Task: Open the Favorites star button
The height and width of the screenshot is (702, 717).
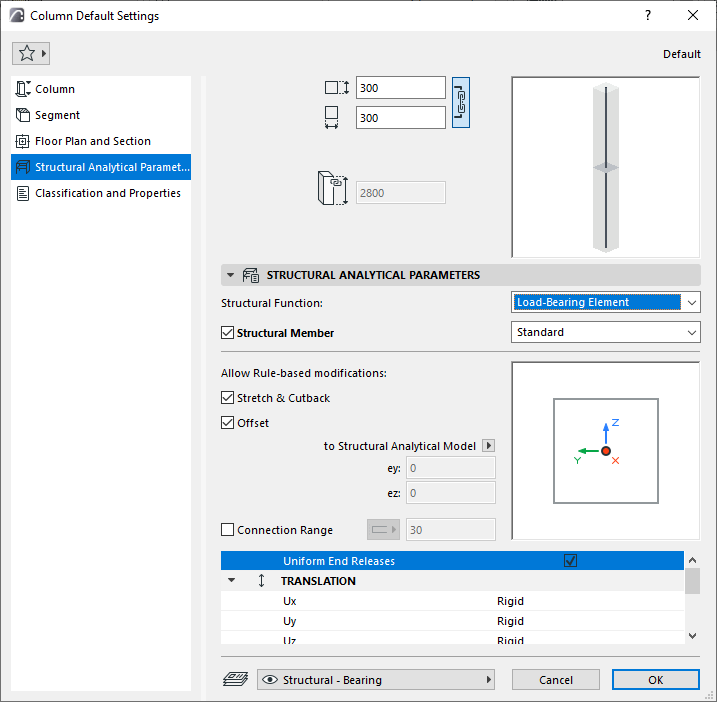Action: click(31, 54)
